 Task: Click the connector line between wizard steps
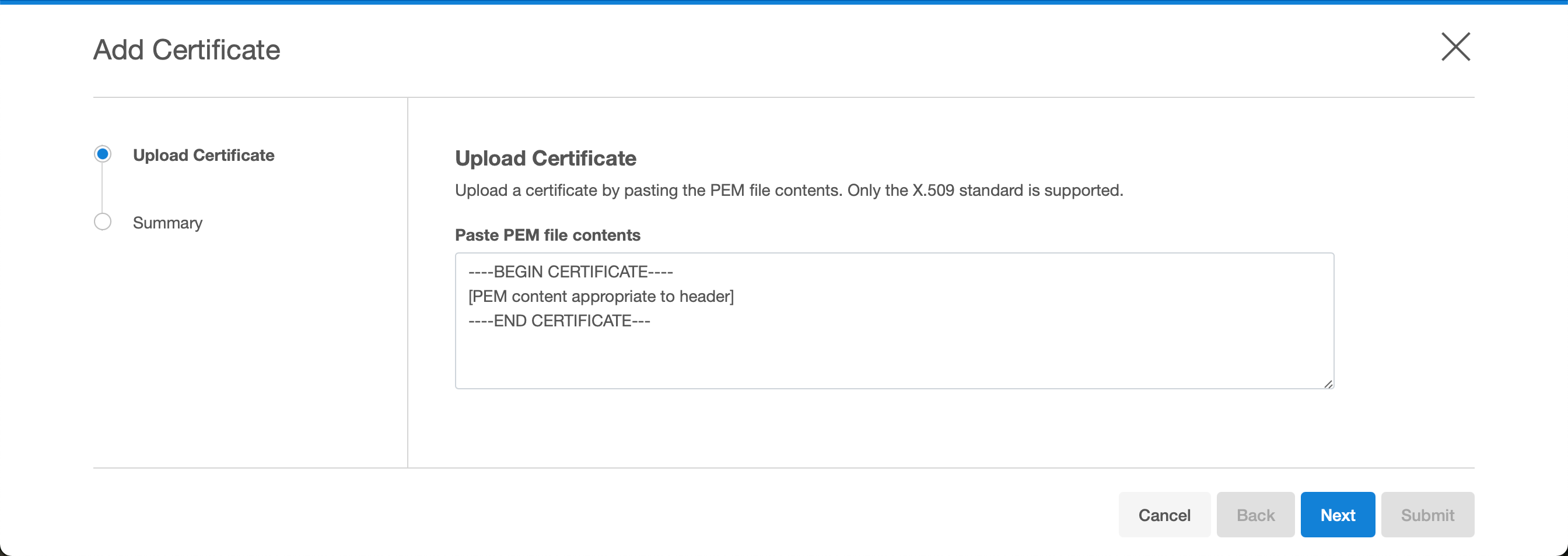click(102, 188)
